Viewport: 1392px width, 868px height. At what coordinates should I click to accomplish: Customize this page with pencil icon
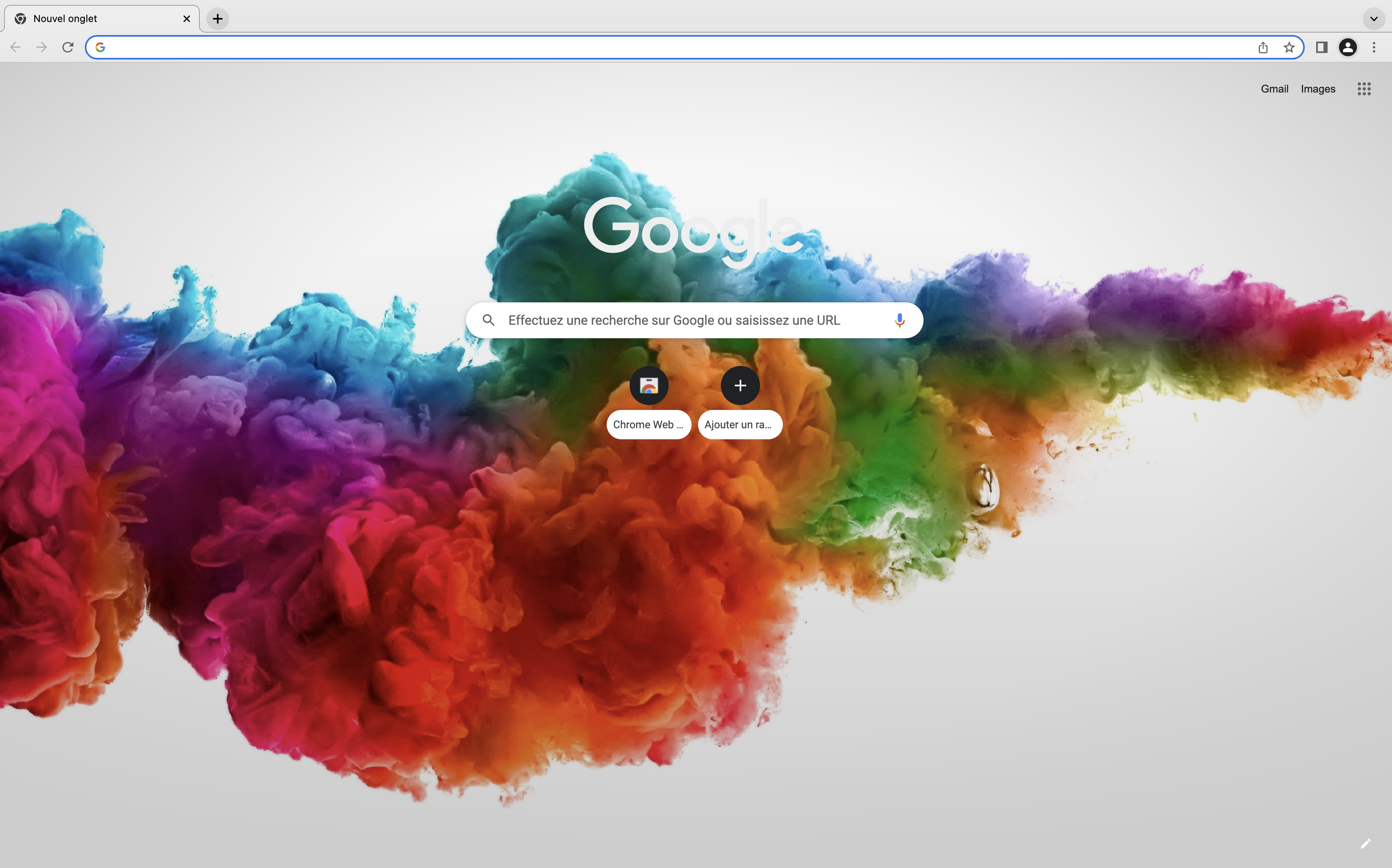point(1365,843)
